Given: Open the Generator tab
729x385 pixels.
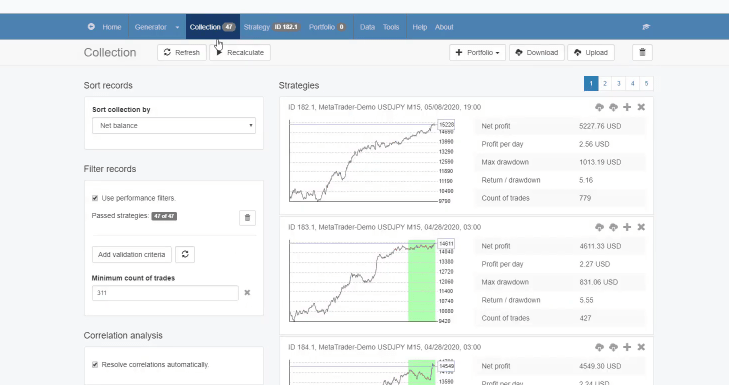Looking at the screenshot, I should pyautogui.click(x=151, y=27).
